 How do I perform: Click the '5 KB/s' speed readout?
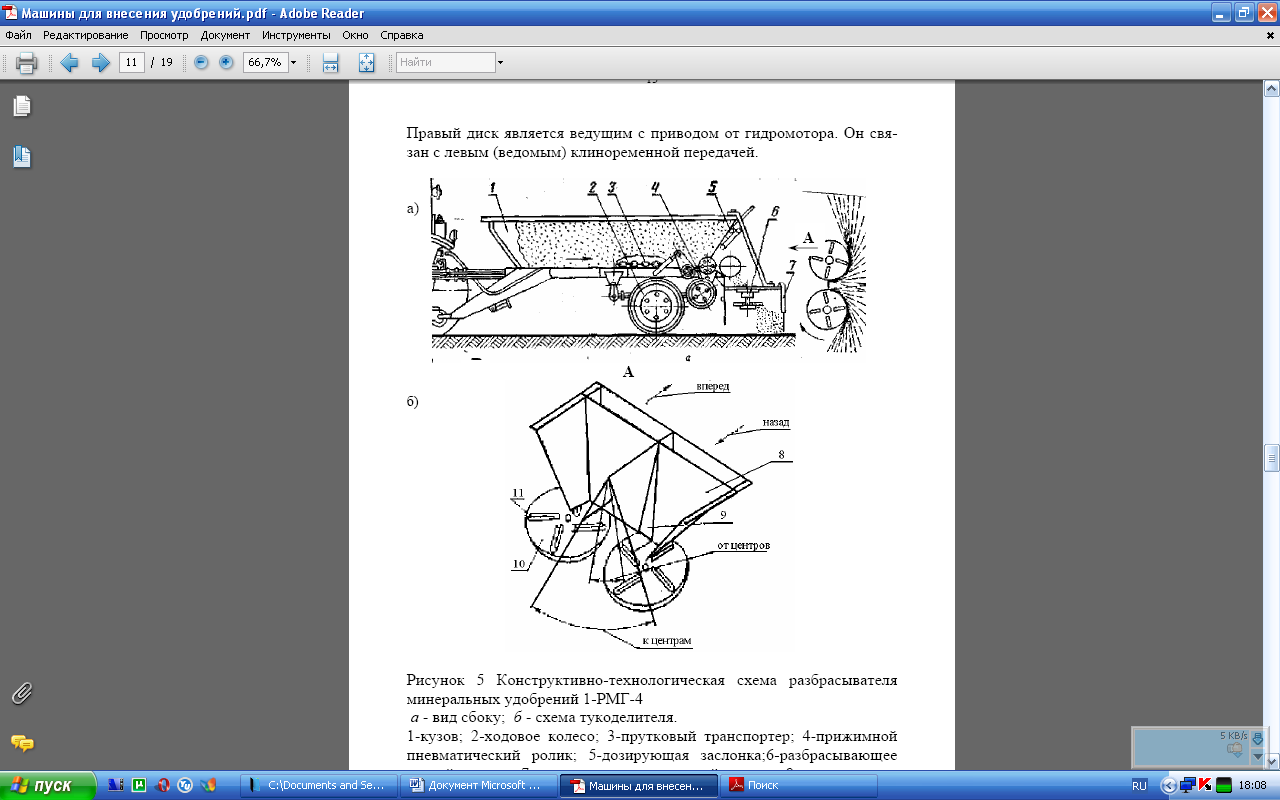(1236, 735)
